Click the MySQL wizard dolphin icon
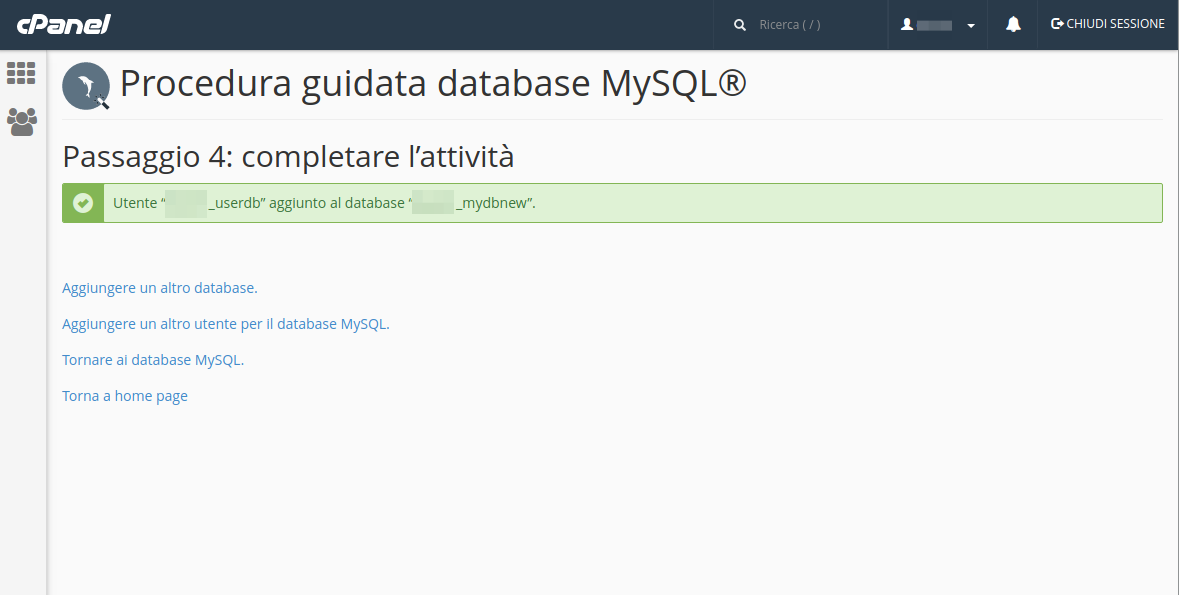Screen dimensions: 1179x595 click(x=86, y=86)
